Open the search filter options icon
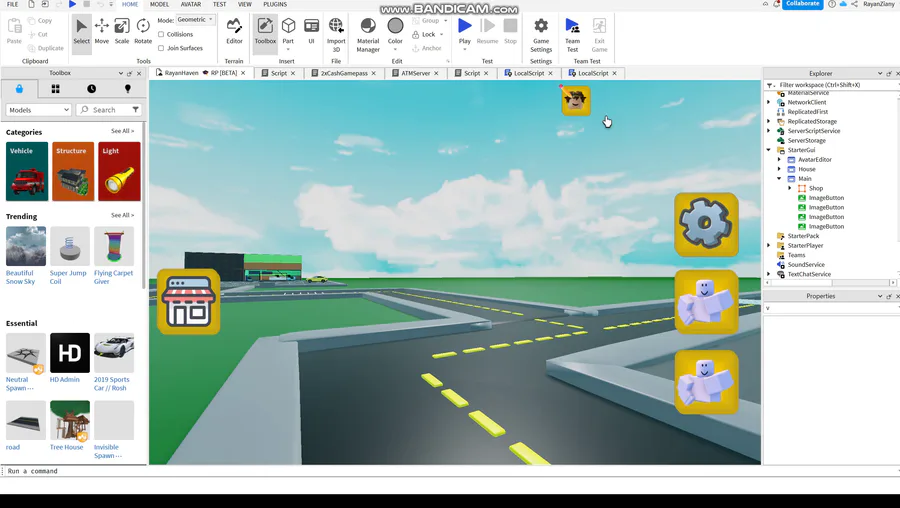 [x=135, y=110]
